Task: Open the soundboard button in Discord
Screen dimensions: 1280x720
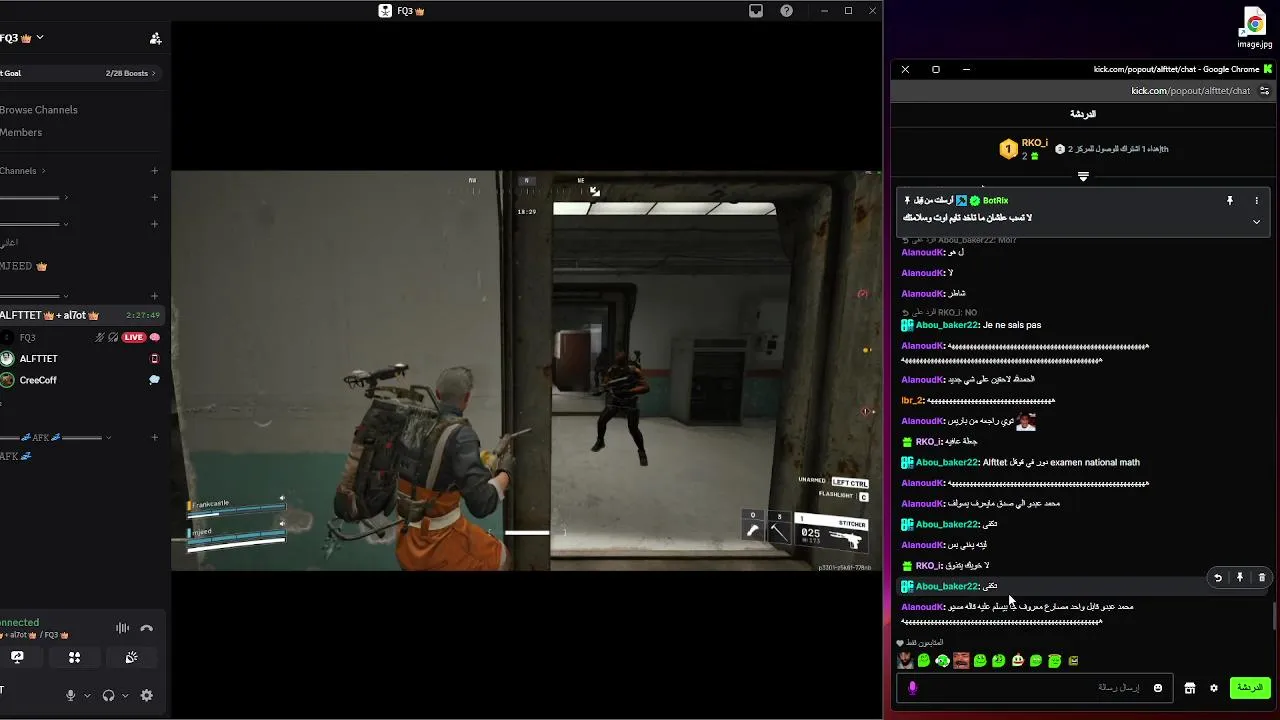Action: pos(131,657)
